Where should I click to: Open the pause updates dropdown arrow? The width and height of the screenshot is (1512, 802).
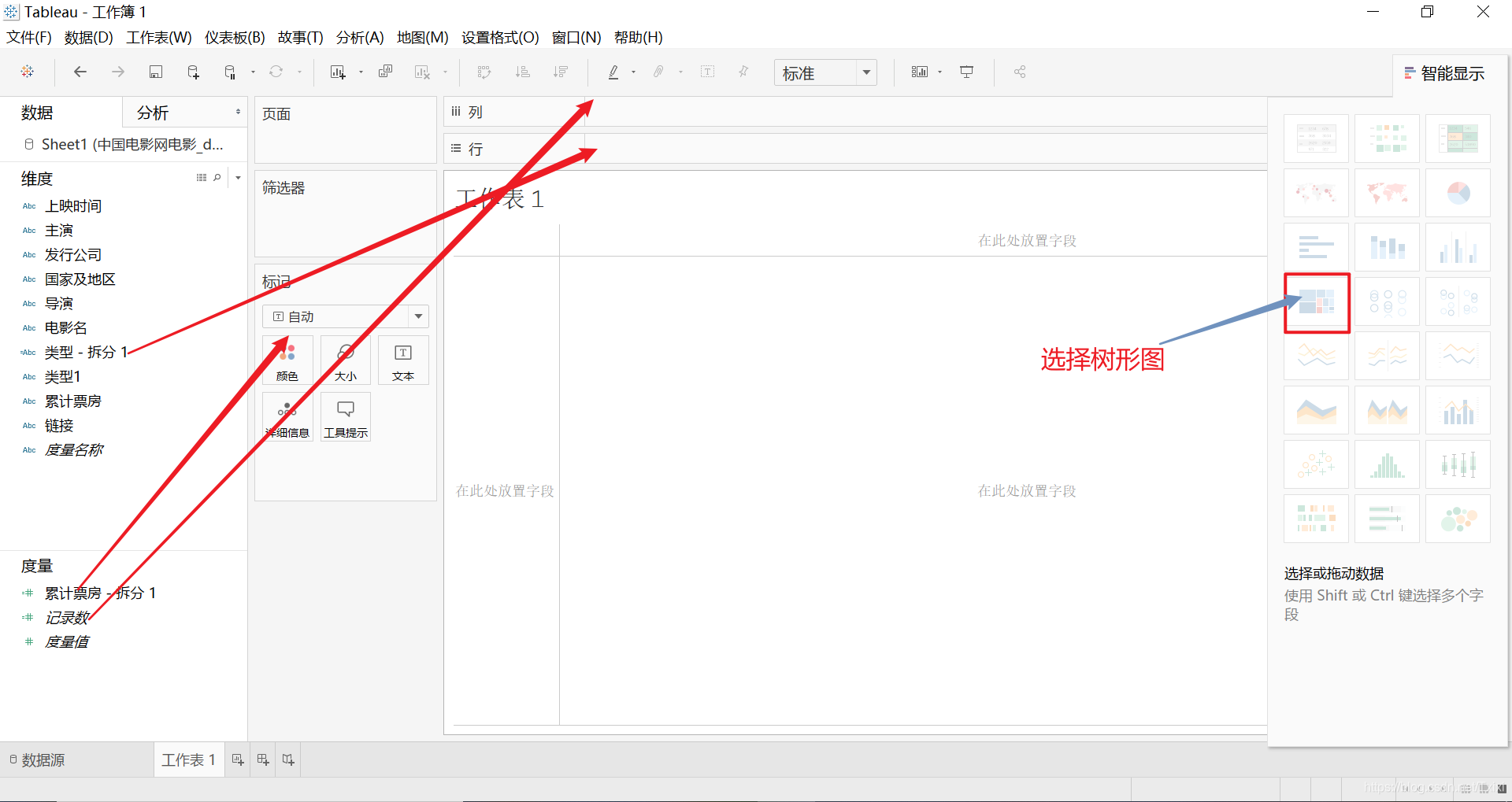pyautogui.click(x=253, y=72)
